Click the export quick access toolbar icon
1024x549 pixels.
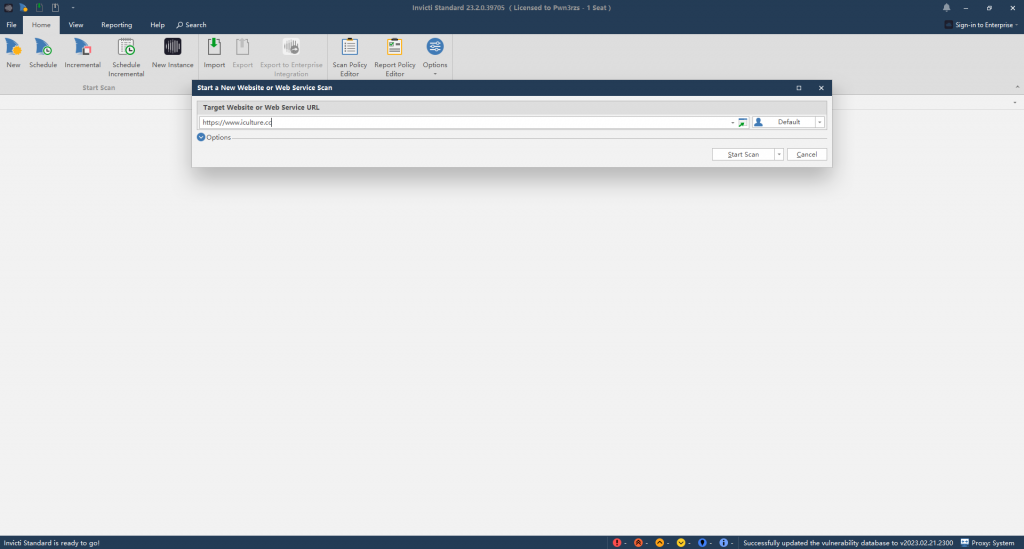[56, 8]
